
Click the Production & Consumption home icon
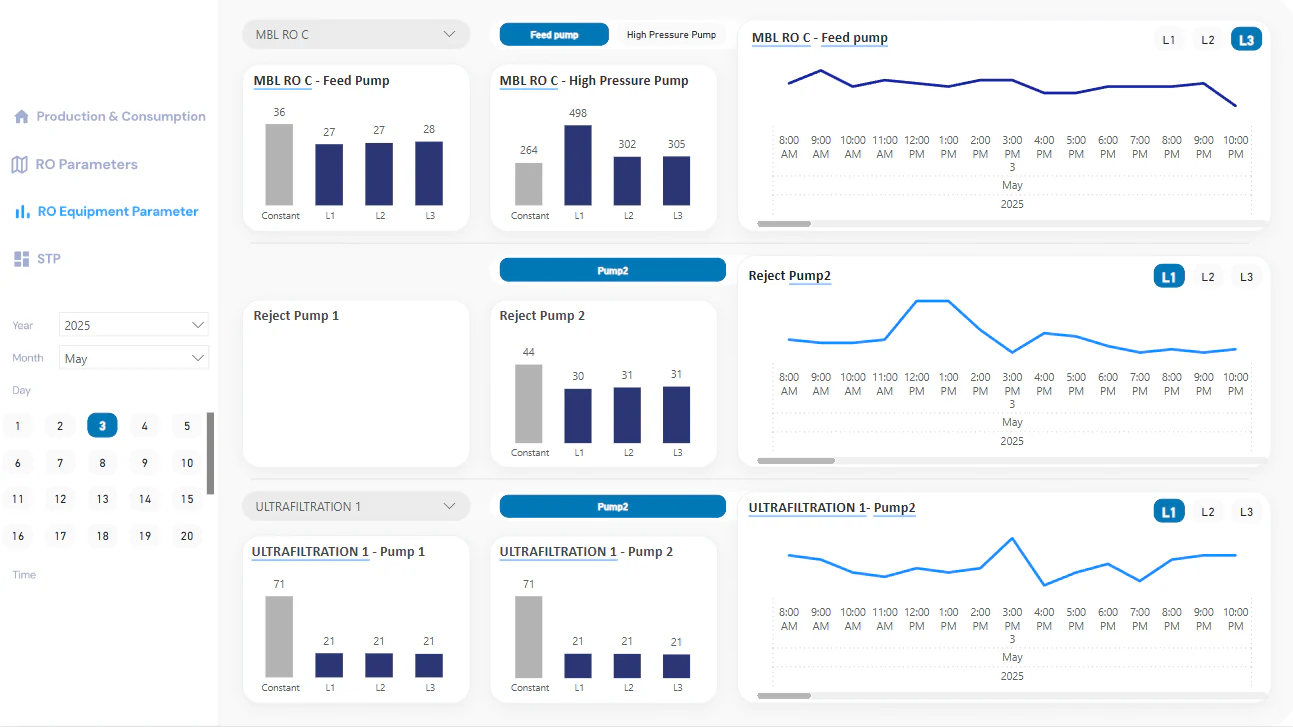point(21,117)
